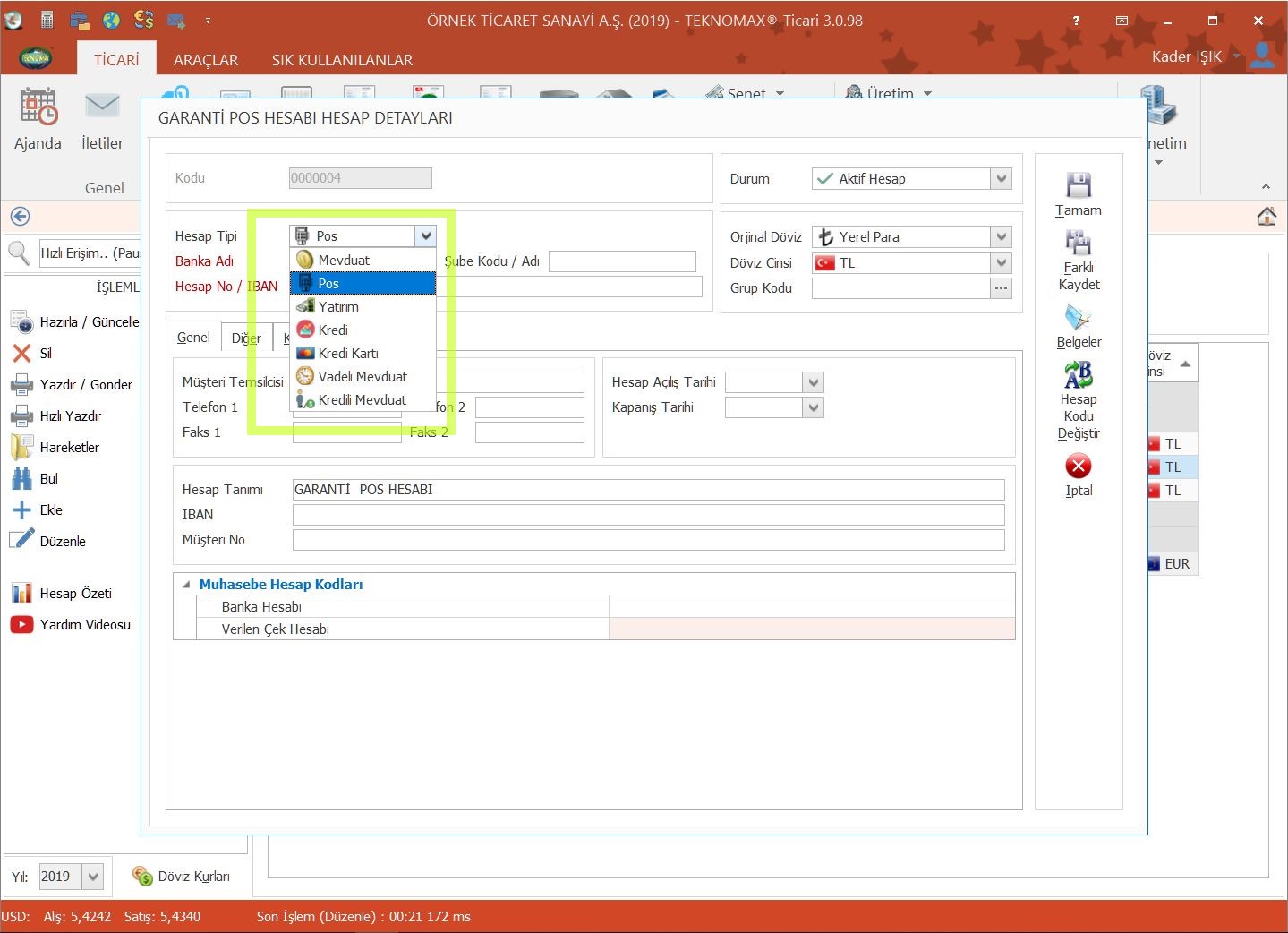Click the Müşteri No field

point(649,540)
